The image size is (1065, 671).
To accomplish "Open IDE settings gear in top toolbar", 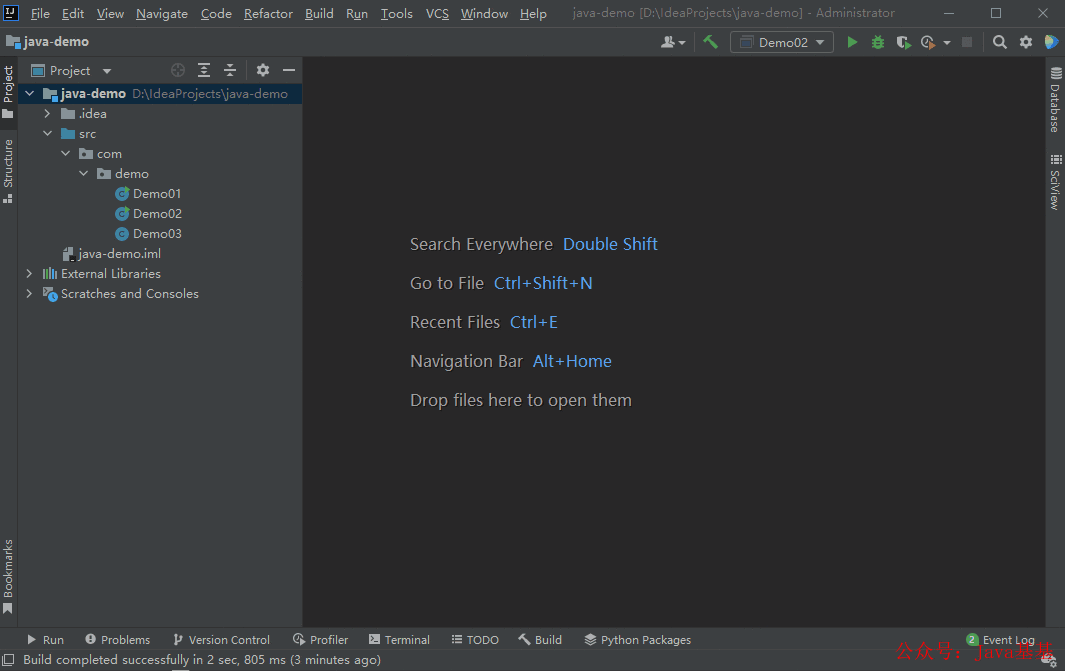I will coord(1026,42).
